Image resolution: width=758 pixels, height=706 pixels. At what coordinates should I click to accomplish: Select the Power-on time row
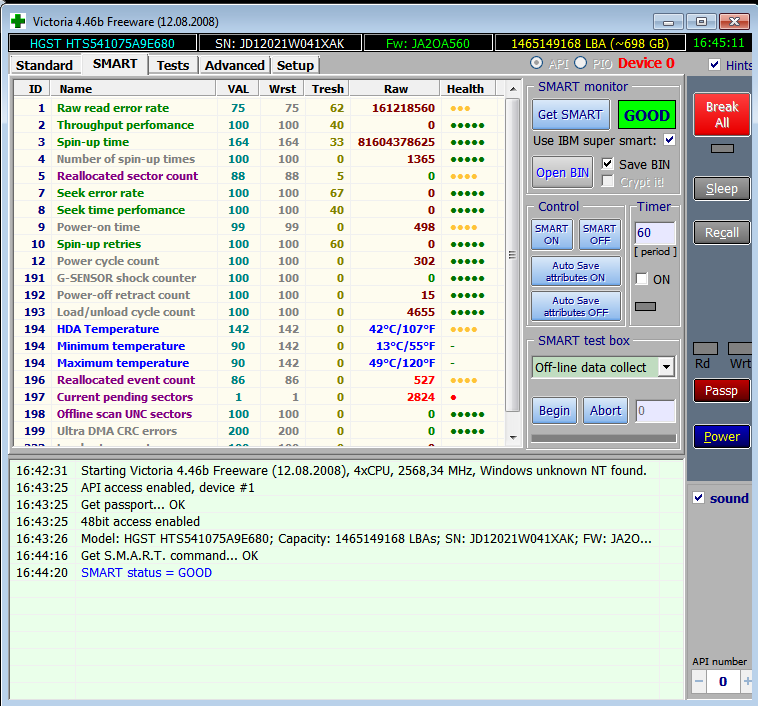(x=259, y=227)
